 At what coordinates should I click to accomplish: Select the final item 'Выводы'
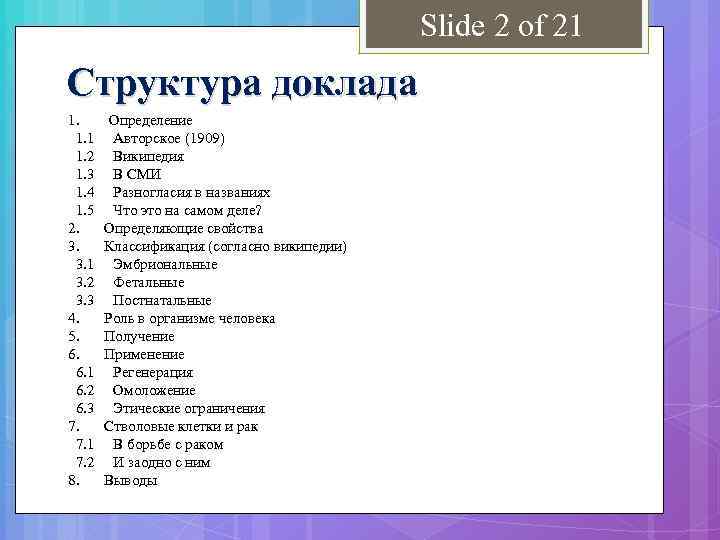coord(131,481)
